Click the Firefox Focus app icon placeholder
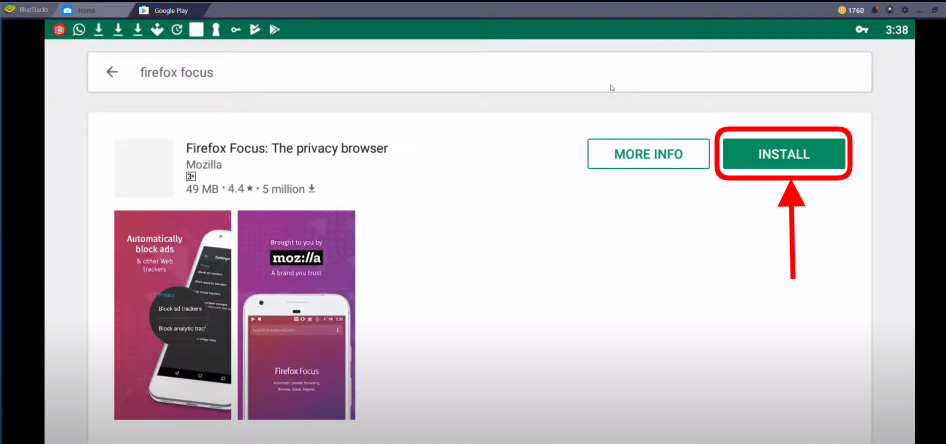The height and width of the screenshot is (444, 946). click(x=144, y=168)
